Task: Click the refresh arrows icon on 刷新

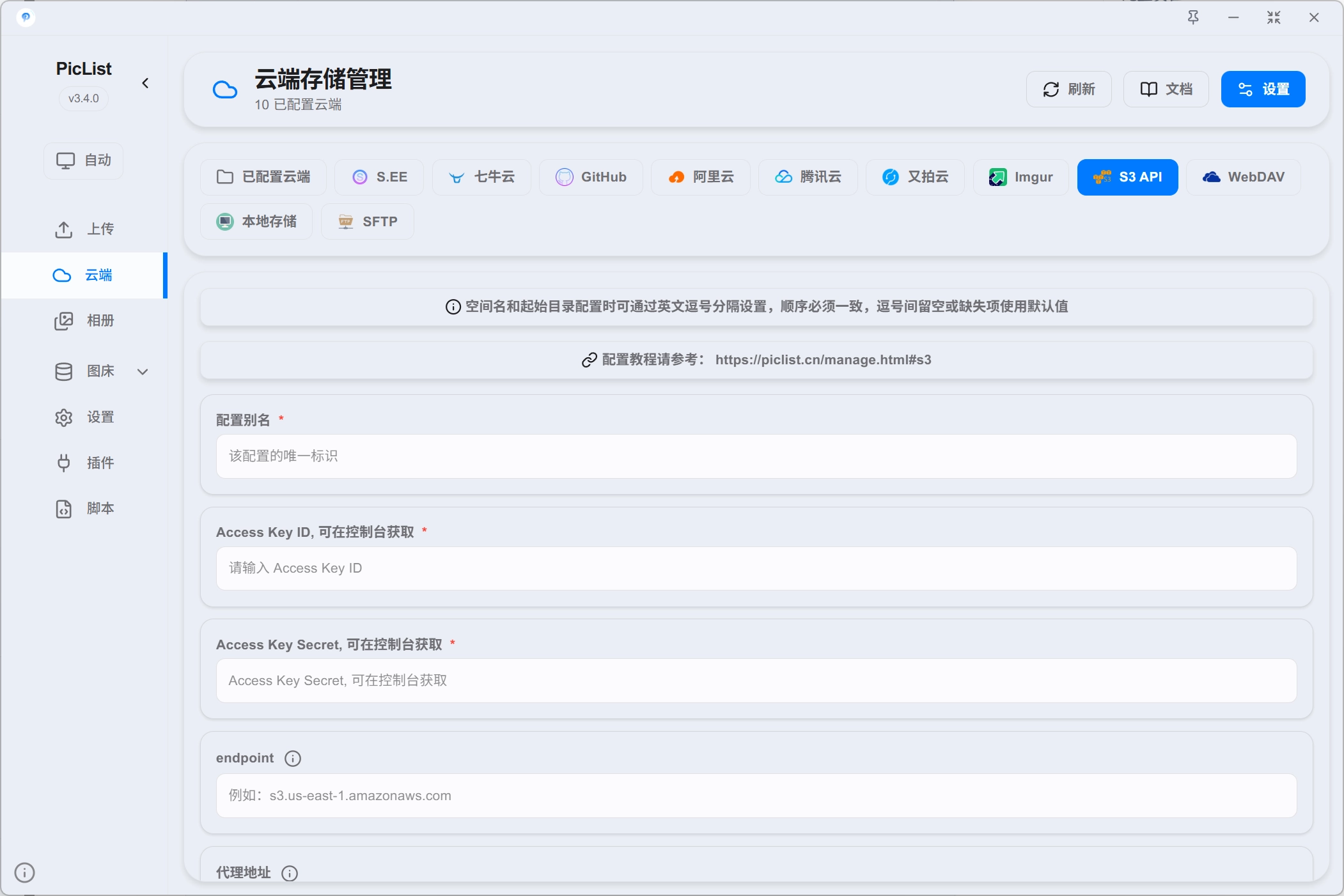Action: [1051, 89]
